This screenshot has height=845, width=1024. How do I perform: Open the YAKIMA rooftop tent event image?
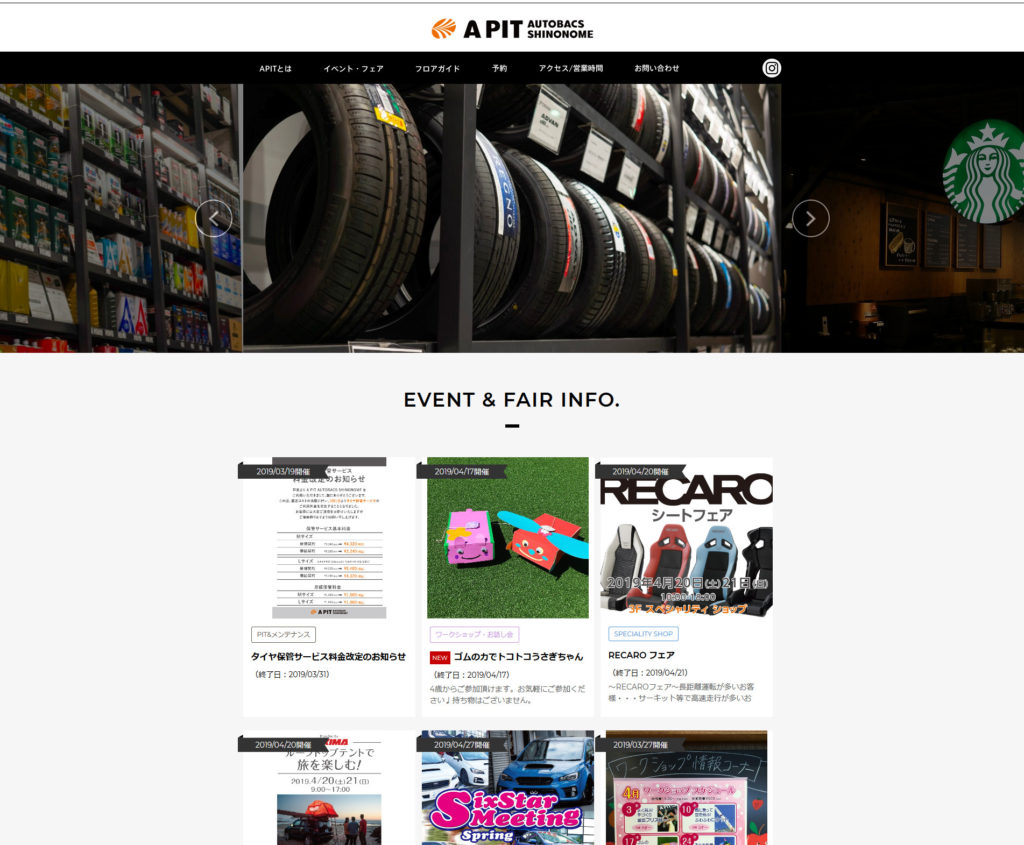tap(326, 790)
